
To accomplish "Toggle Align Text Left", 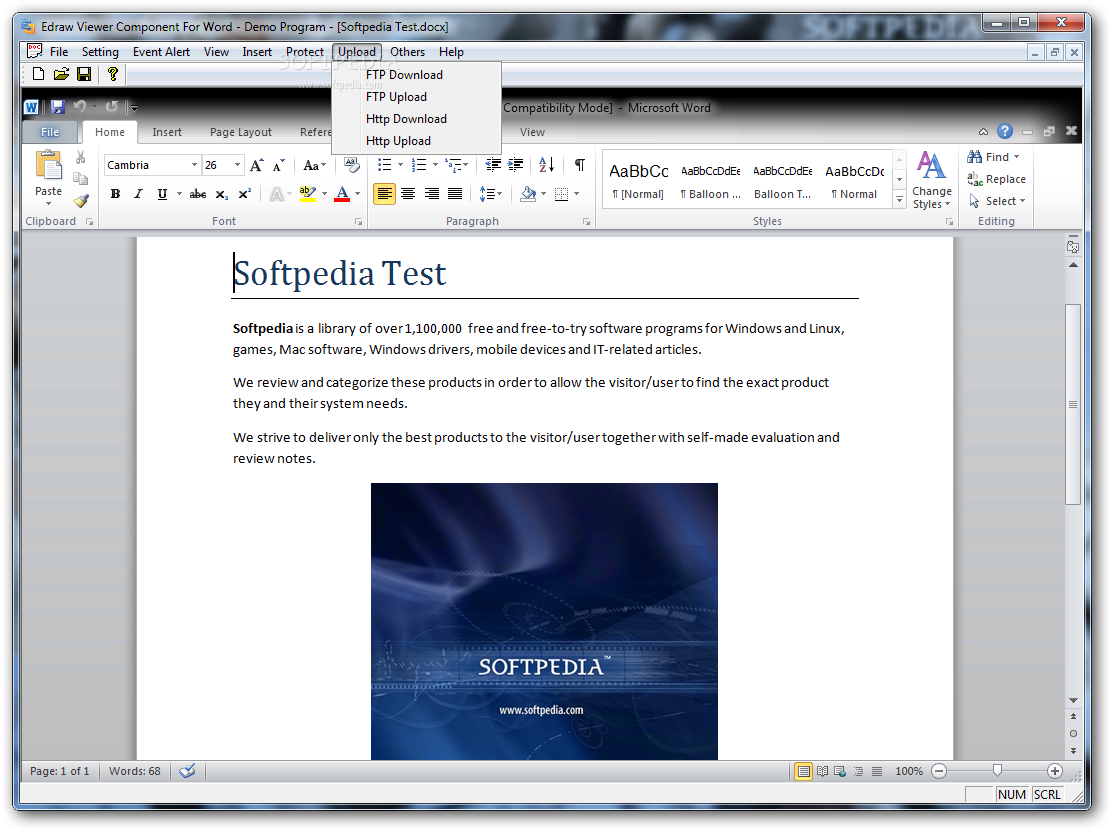I will tap(384, 194).
